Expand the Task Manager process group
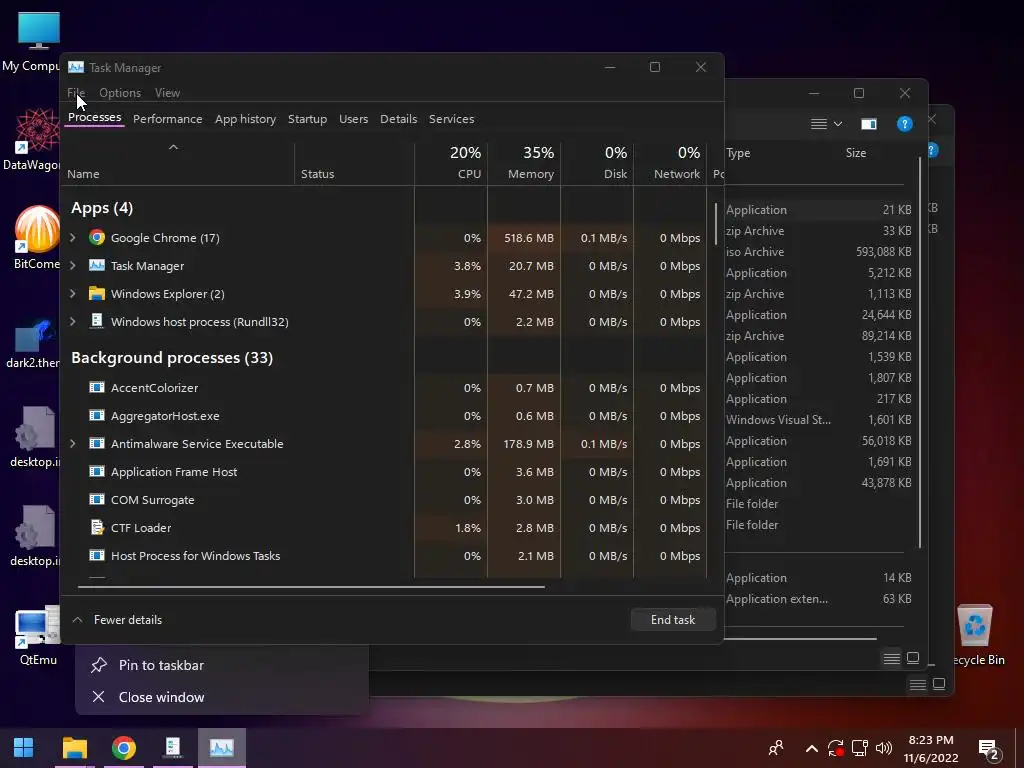Viewport: 1024px width, 768px height. [72, 266]
